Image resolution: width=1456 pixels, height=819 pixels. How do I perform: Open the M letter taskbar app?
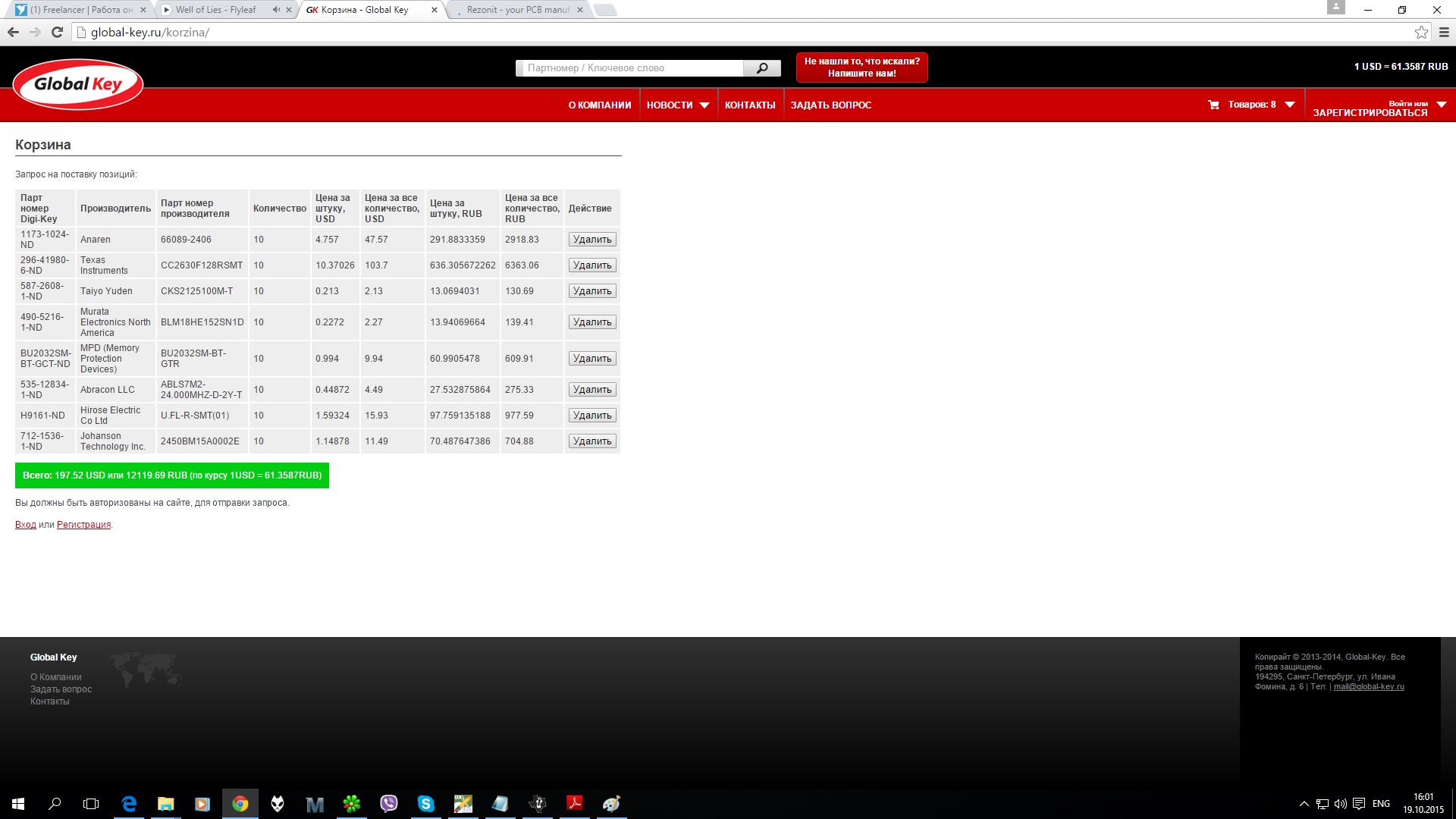tap(315, 804)
